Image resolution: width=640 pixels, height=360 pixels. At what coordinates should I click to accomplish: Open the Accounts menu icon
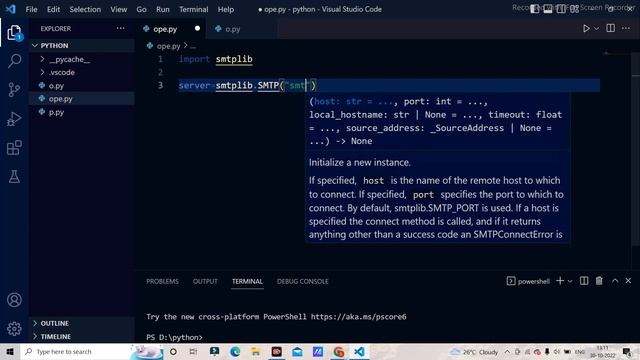click(14, 300)
